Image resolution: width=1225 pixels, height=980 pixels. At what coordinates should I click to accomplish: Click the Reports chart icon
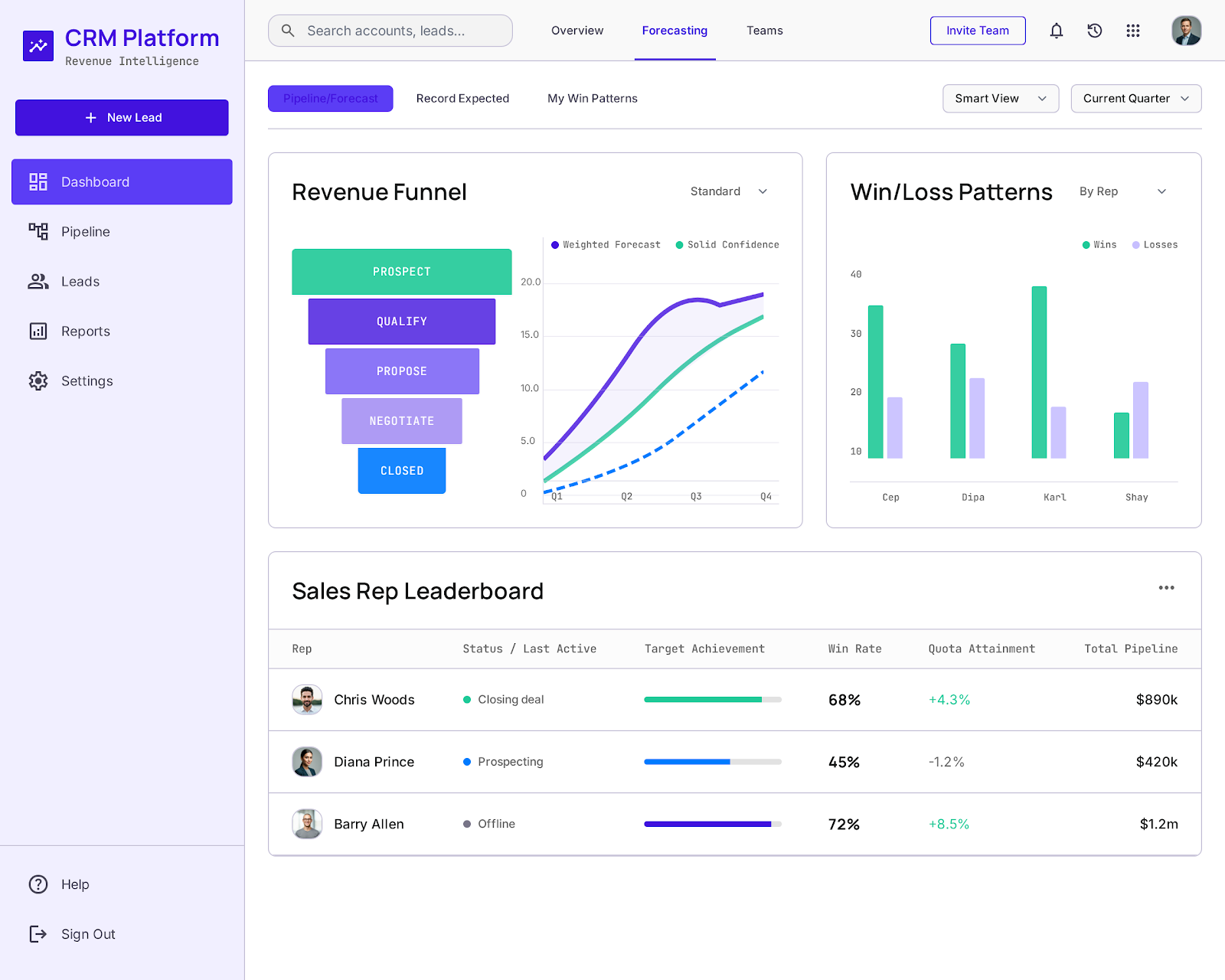[x=38, y=331]
